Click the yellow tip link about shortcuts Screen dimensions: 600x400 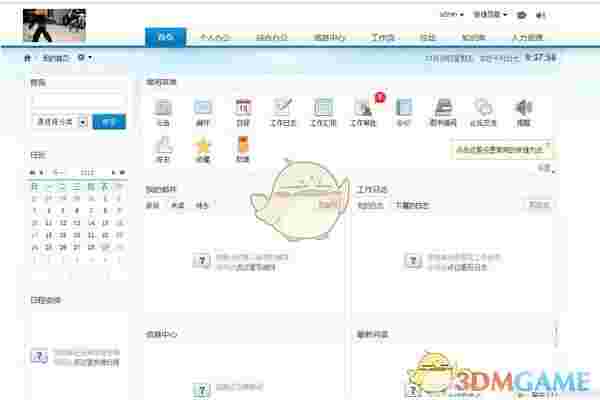pyautogui.click(x=499, y=150)
